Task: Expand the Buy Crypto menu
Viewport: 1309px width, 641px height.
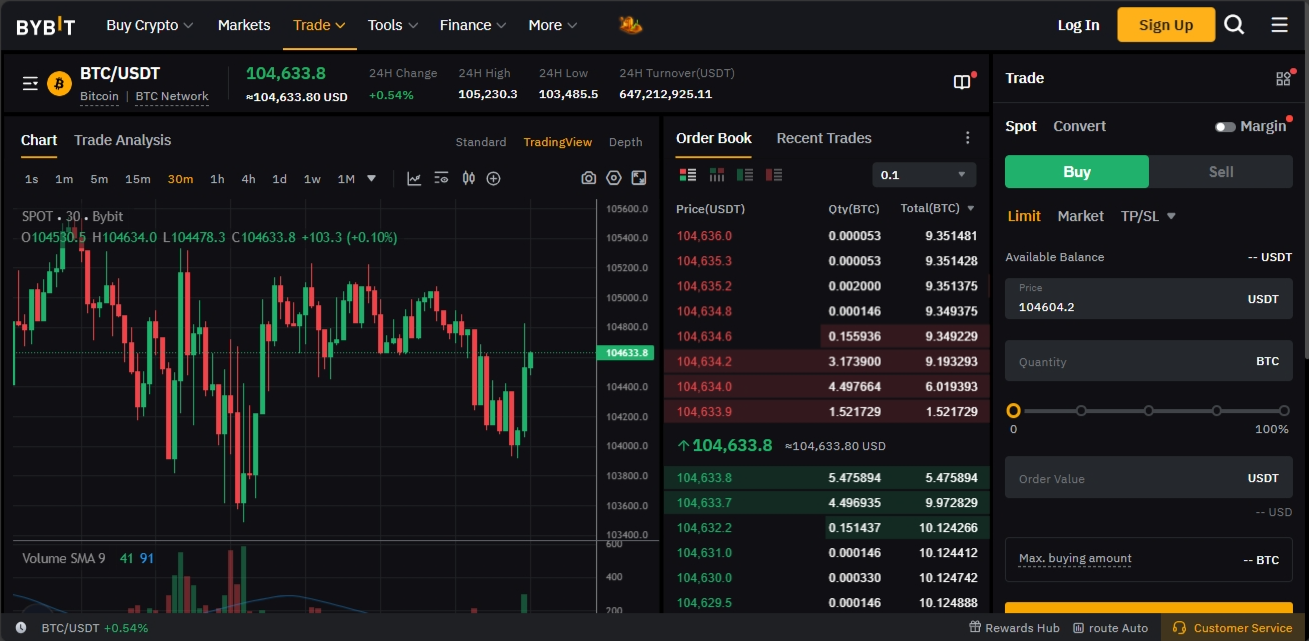Action: click(x=150, y=25)
